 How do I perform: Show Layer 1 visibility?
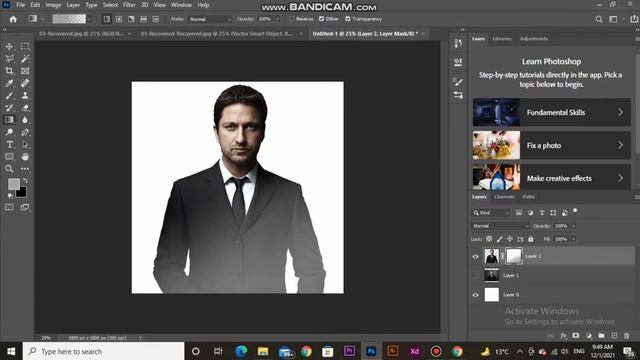point(476,276)
